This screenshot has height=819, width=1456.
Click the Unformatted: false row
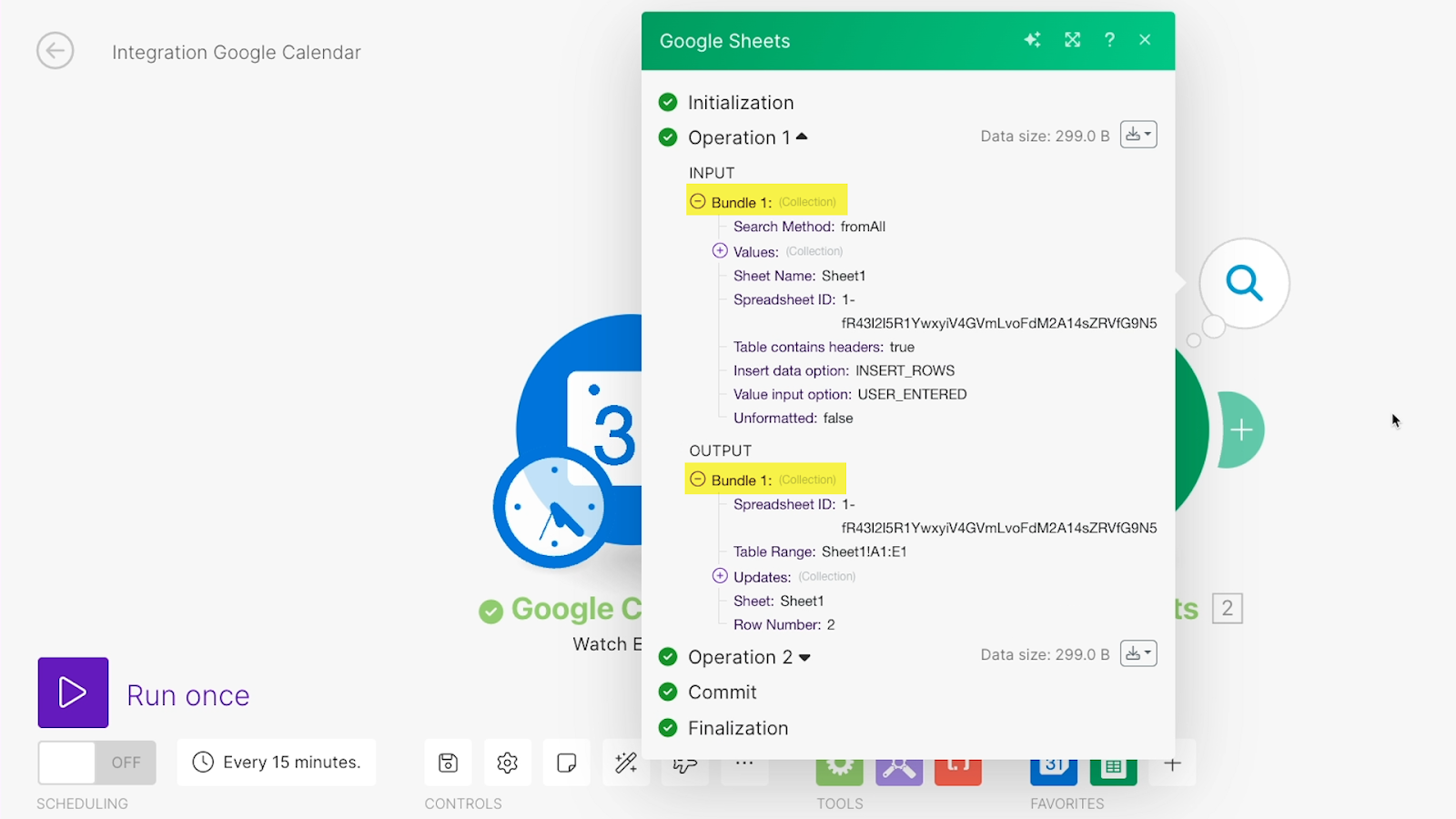[794, 418]
